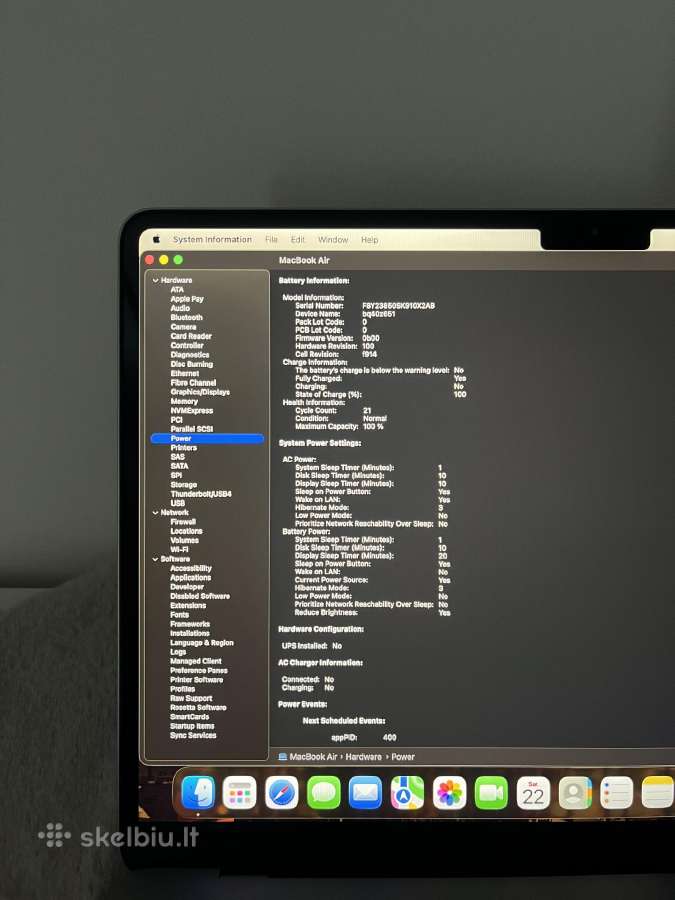Select Accessibility under Software
This screenshot has height=900, width=675.
191,568
